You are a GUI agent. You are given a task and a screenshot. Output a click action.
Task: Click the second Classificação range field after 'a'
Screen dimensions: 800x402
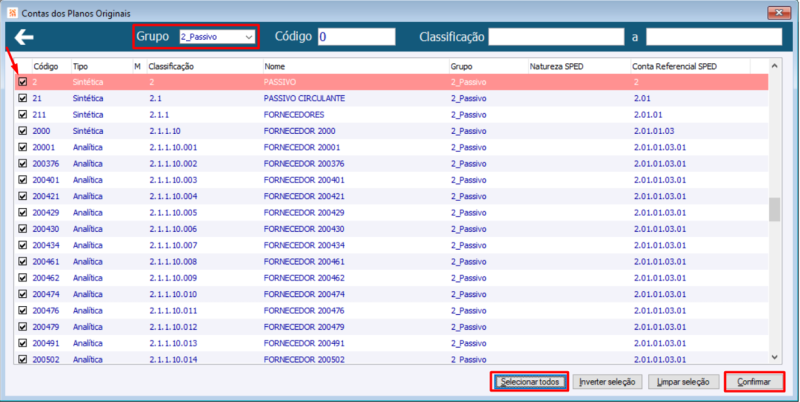coord(714,37)
